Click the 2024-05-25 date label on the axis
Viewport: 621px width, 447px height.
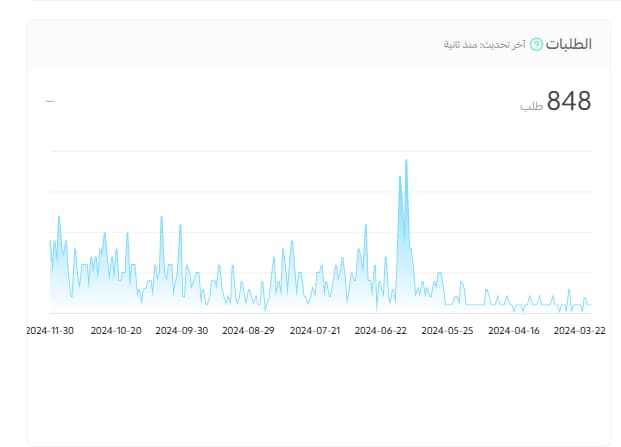pyautogui.click(x=447, y=330)
